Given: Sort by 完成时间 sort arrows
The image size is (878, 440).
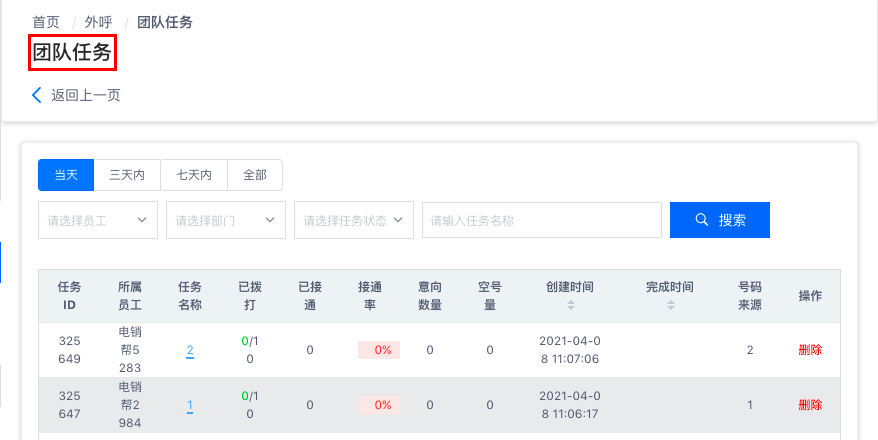Looking at the screenshot, I should click(x=670, y=305).
